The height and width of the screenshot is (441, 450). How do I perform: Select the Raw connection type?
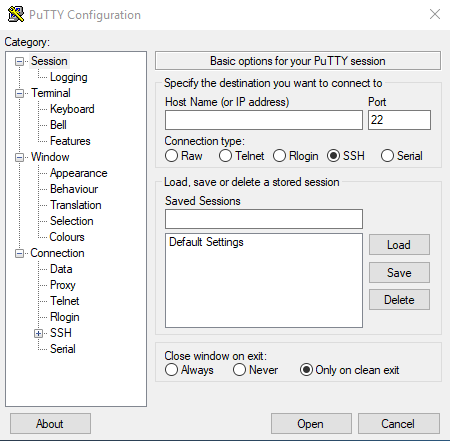pos(171,156)
